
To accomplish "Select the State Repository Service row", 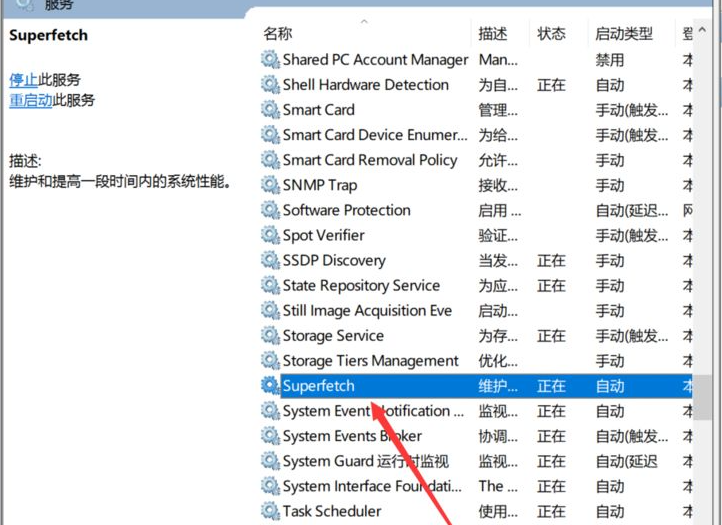I will [x=361, y=285].
